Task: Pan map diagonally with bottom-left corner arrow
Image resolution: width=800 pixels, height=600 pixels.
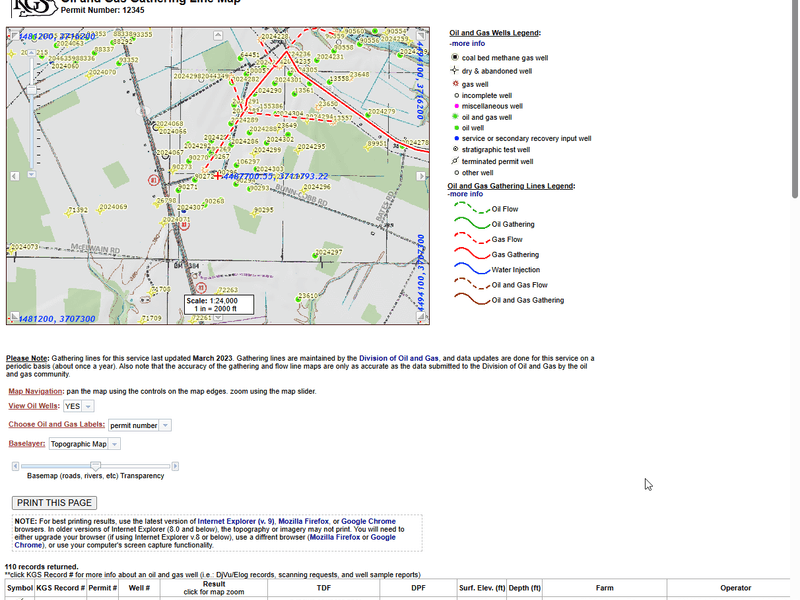Action: 14,317
